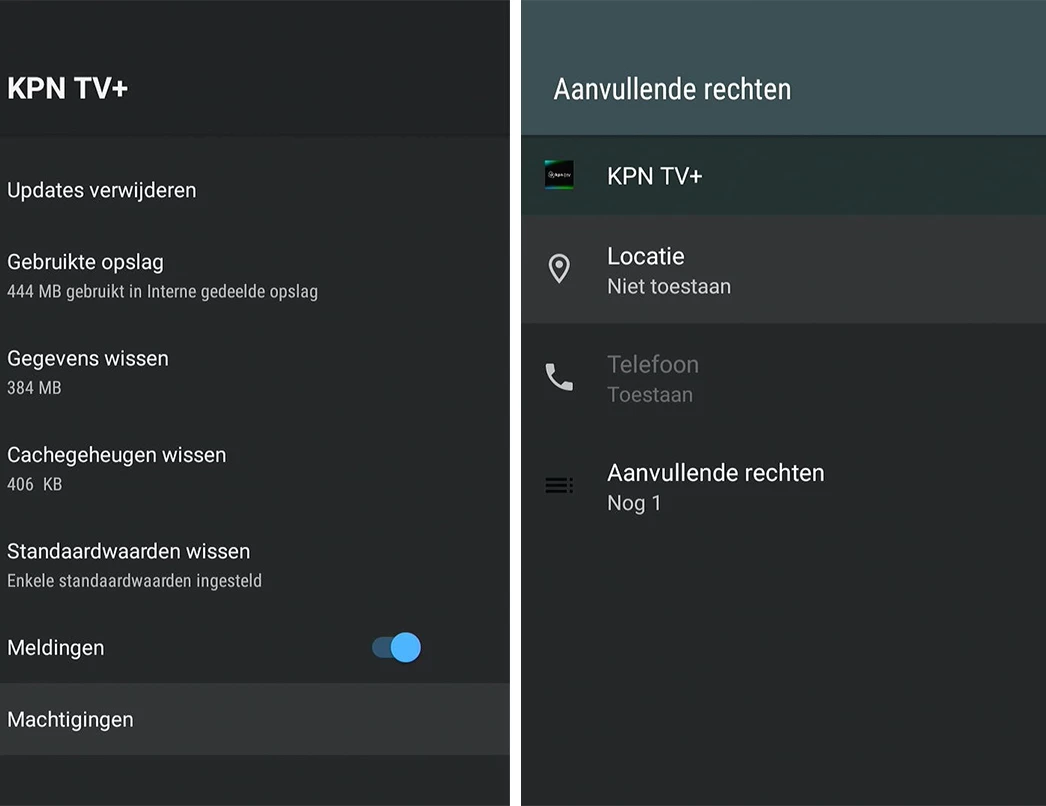This screenshot has width=1046, height=806.
Task: Expand Aanvullende rechten Nog 1
Action: pos(783,486)
